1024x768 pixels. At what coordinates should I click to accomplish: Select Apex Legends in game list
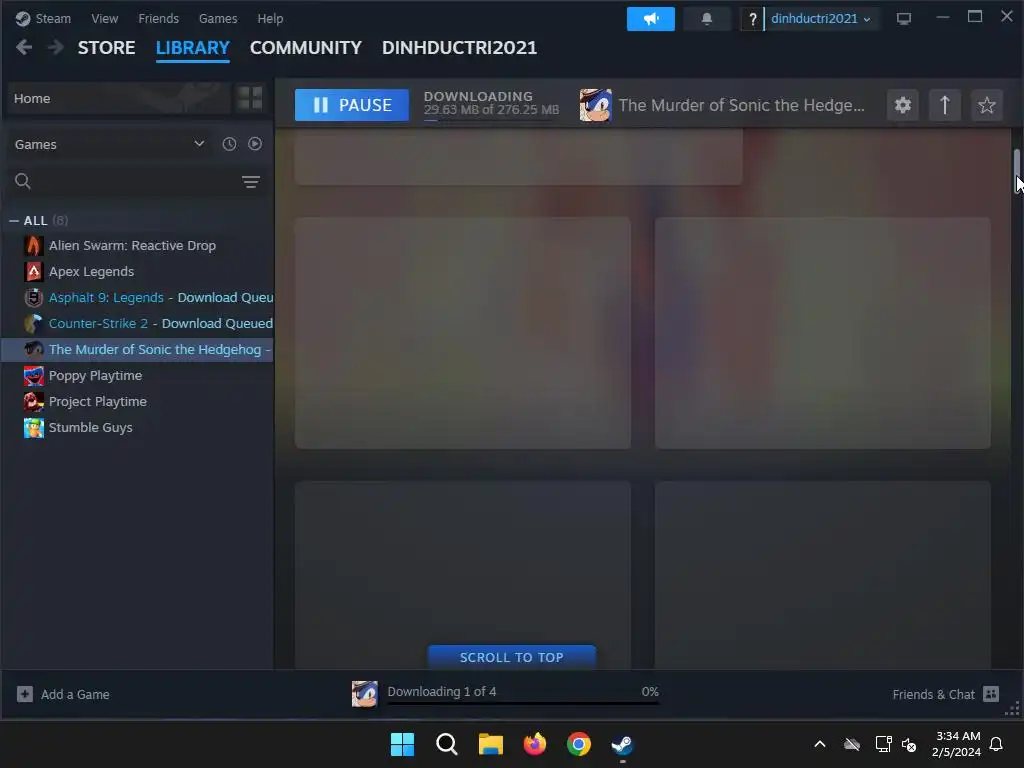(91, 272)
